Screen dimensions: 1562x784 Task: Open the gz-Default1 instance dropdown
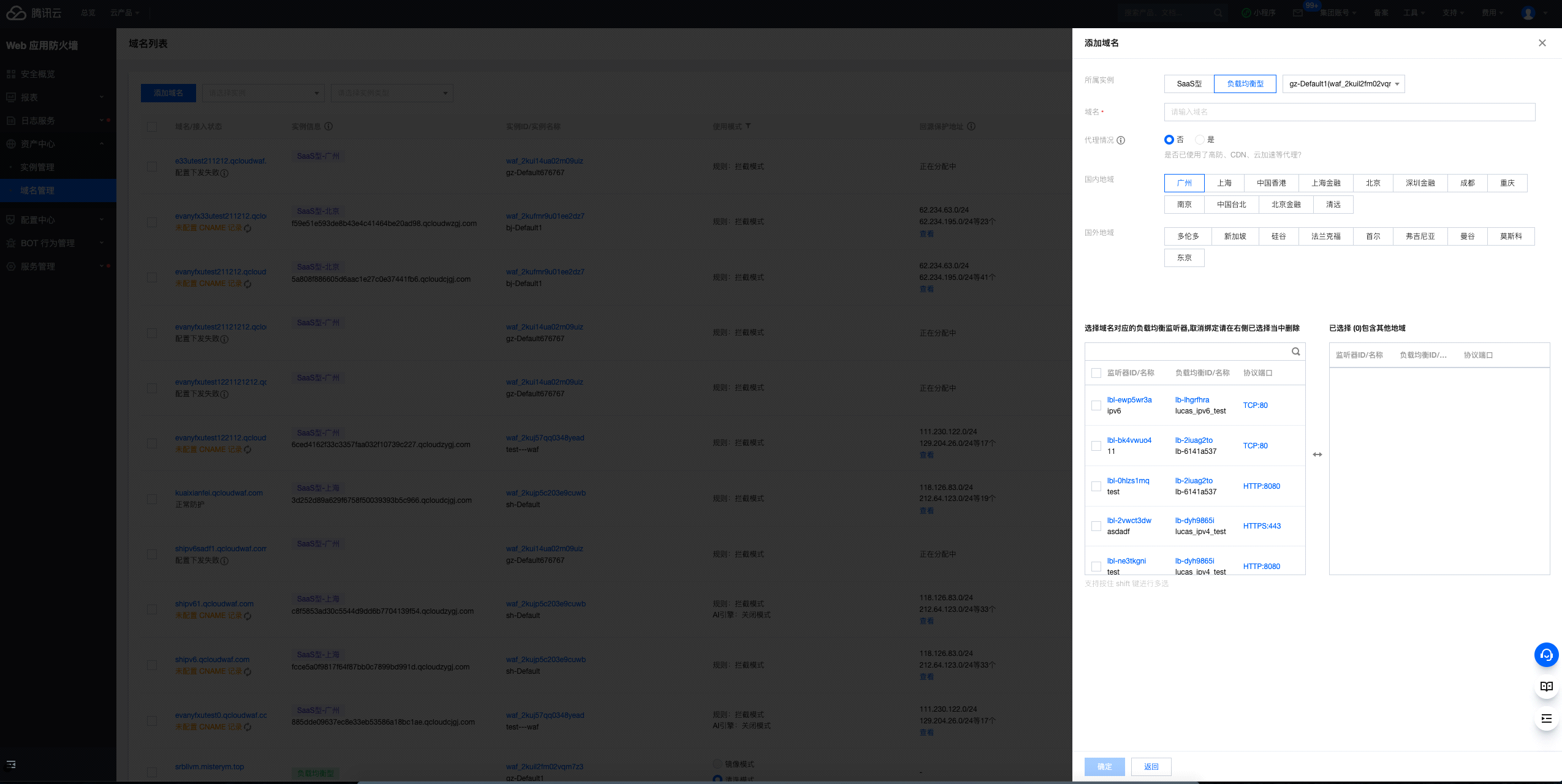pyautogui.click(x=1343, y=84)
